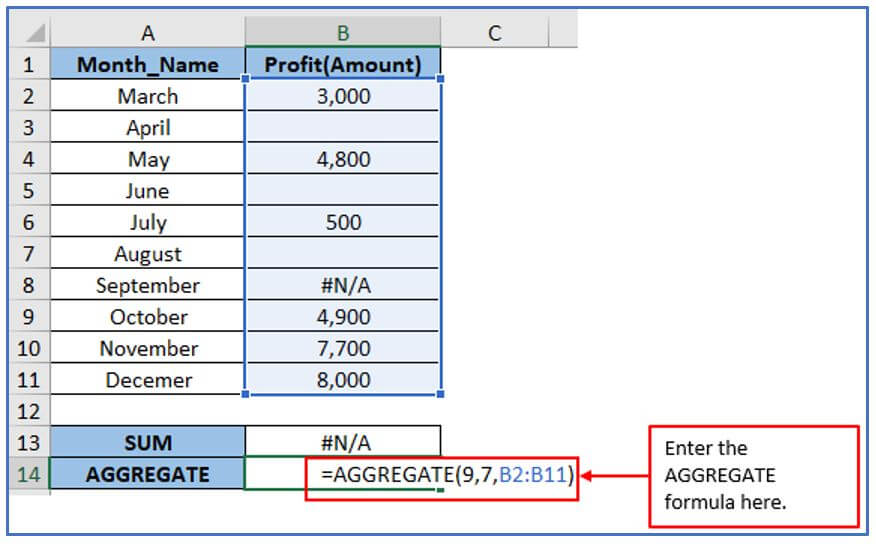Screen dimensions: 876x544
Task: Select the September cell
Action: (147, 285)
